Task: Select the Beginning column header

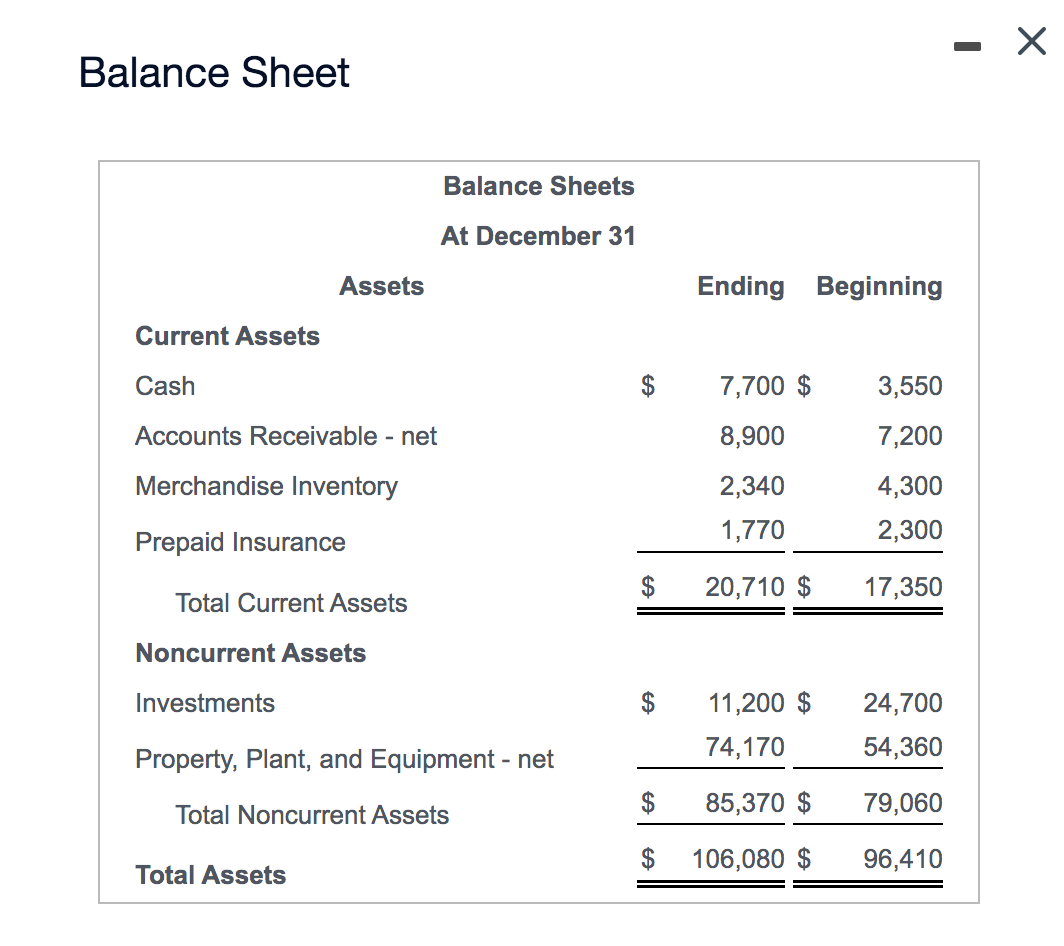Action: coord(879,286)
